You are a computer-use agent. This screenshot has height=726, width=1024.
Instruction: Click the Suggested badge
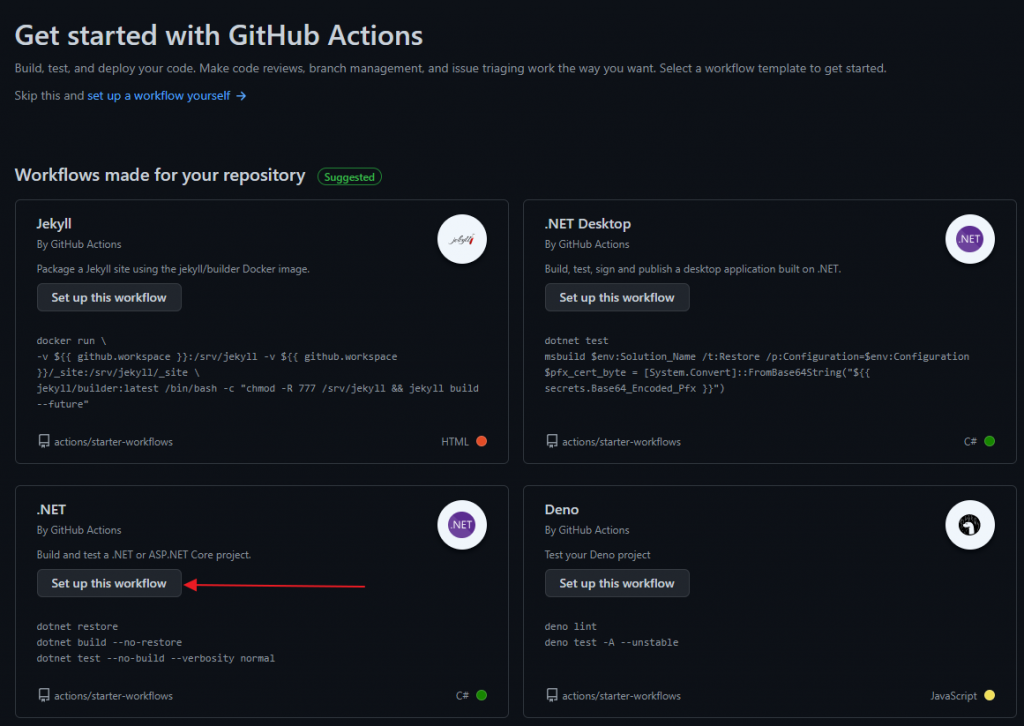click(x=349, y=177)
